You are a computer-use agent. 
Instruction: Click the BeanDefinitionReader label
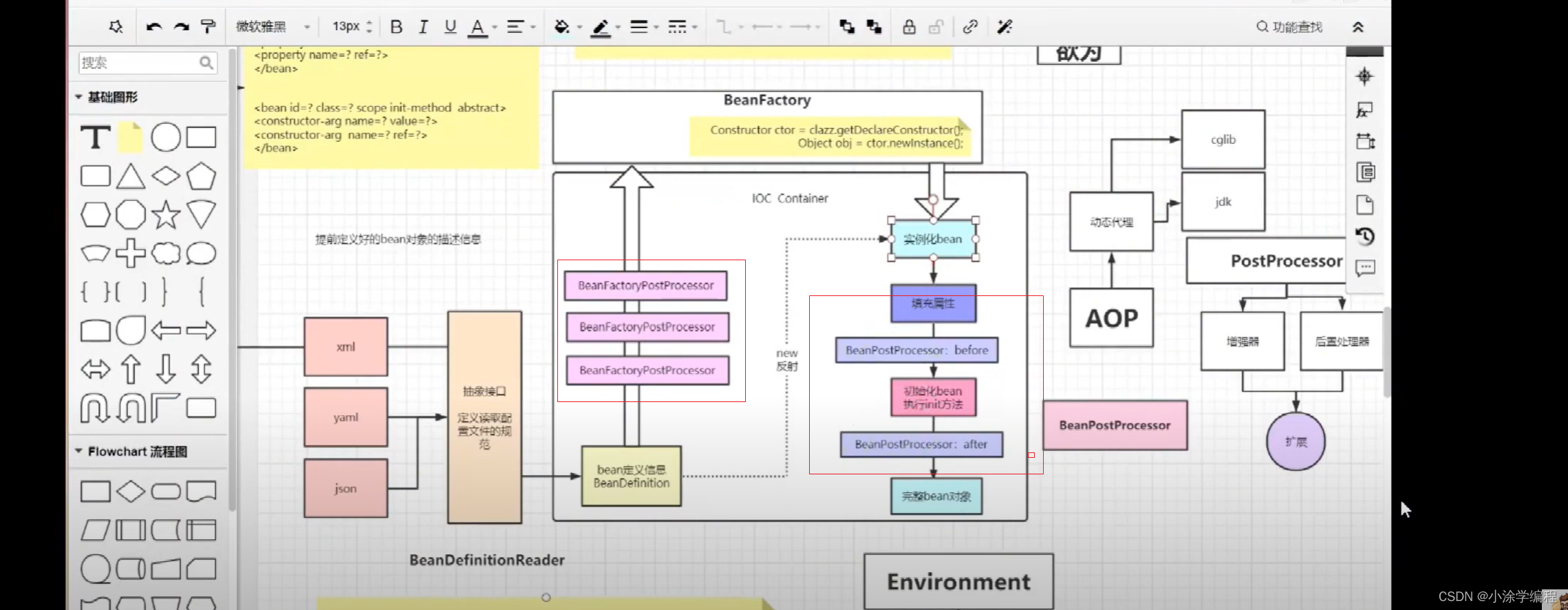pos(487,560)
